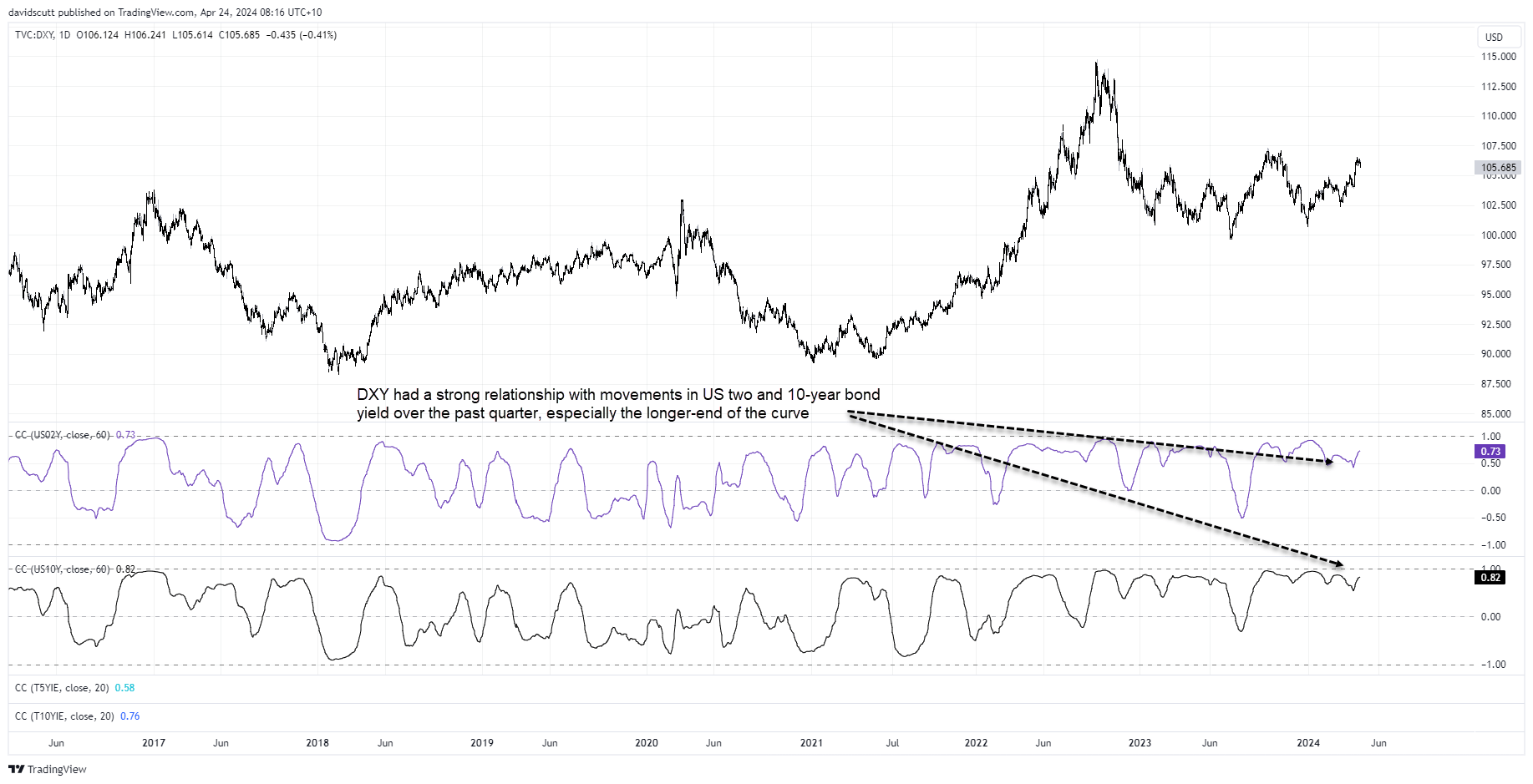This screenshot has height=784, width=1533.
Task: Click the 102.500 price axis label
Action: point(1499,205)
